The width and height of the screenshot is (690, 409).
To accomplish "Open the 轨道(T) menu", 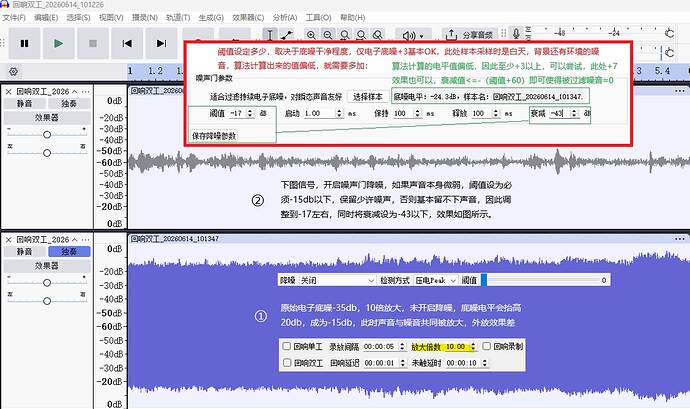I will click(x=178, y=18).
